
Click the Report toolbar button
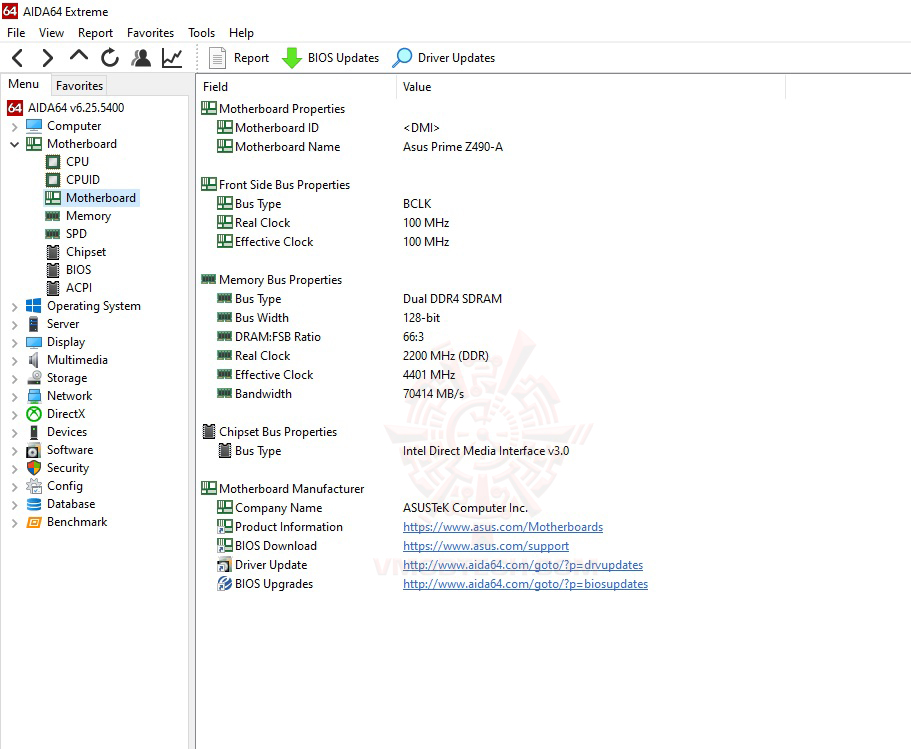pyautogui.click(x=239, y=58)
